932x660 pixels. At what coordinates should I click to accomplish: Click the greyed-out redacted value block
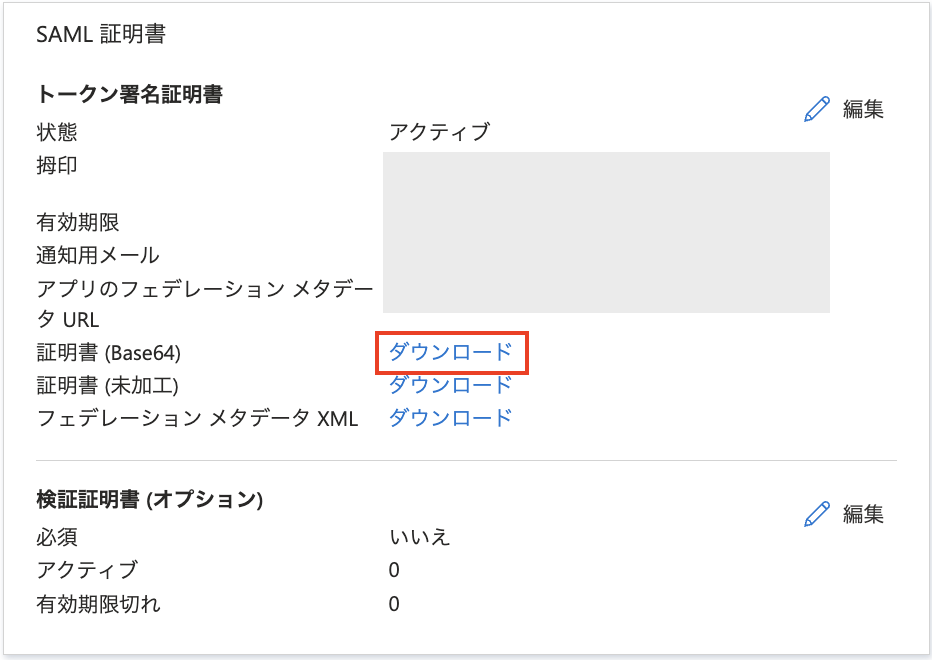coord(606,232)
